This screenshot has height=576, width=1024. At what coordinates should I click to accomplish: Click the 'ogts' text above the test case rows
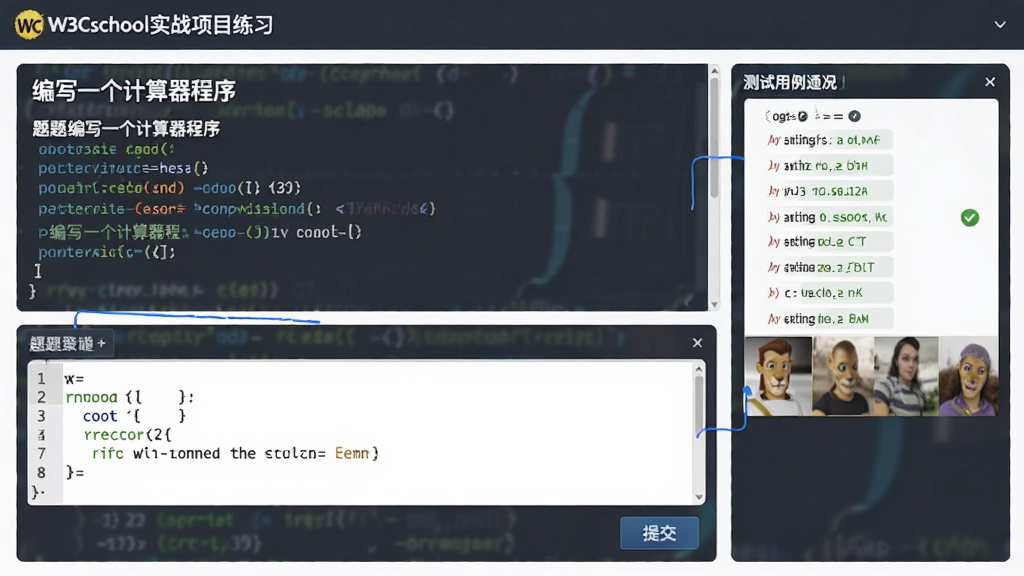coord(784,116)
